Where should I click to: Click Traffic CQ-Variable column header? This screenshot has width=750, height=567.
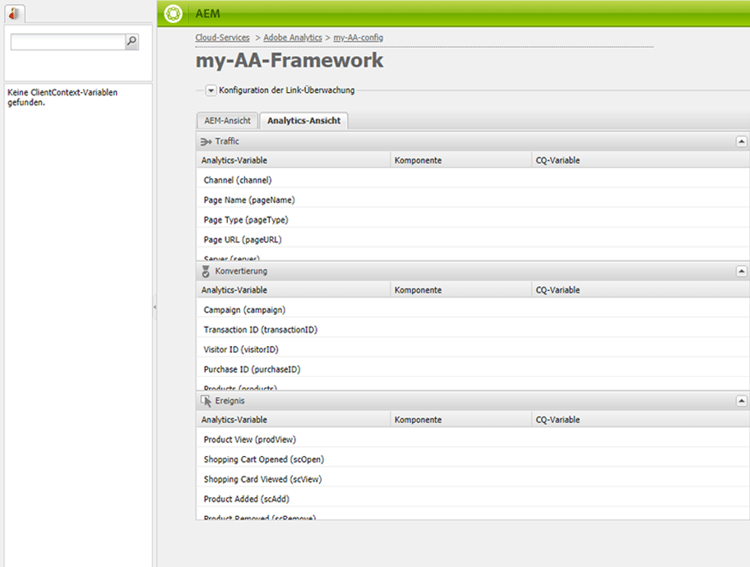[641, 160]
